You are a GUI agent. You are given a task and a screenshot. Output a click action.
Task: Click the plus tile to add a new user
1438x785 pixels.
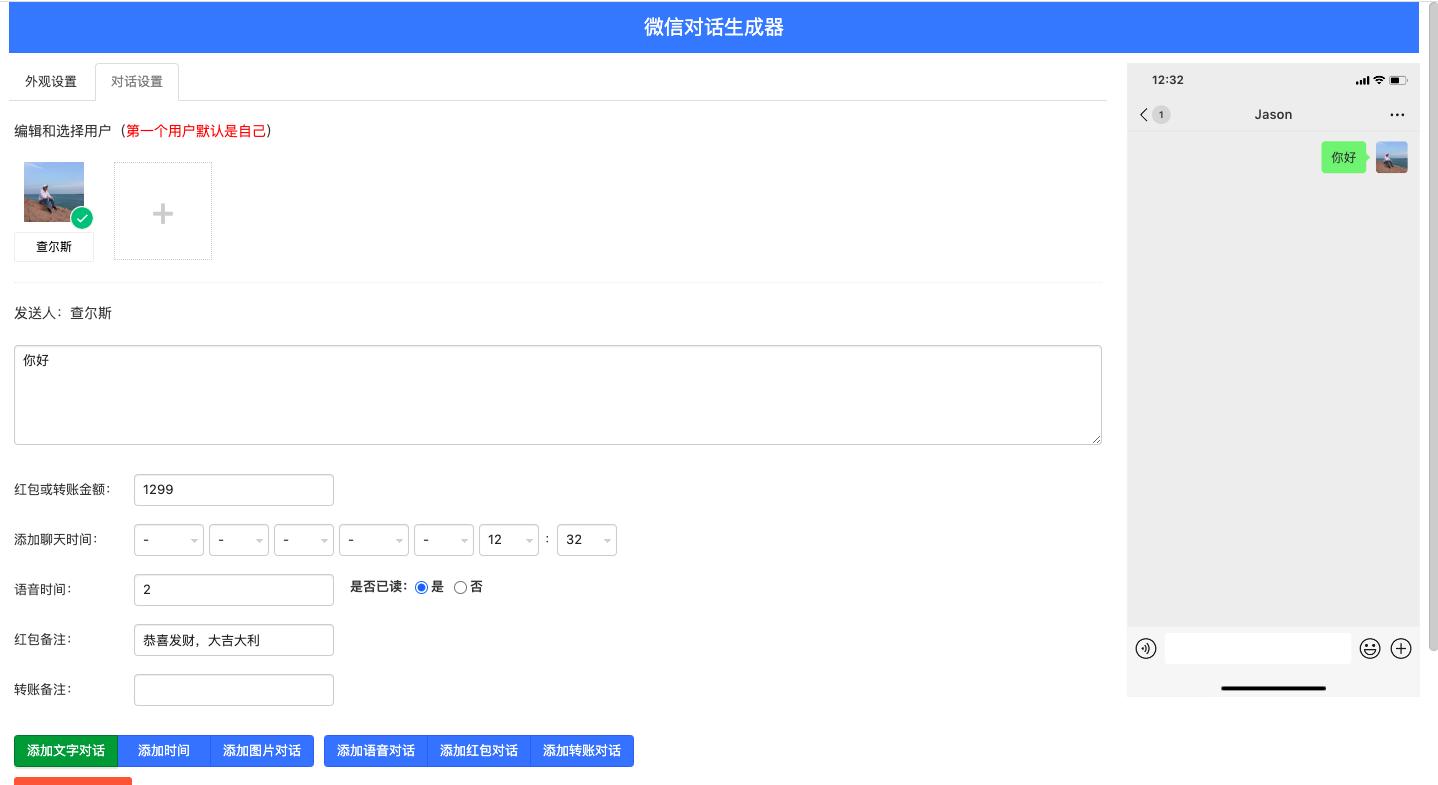162,210
